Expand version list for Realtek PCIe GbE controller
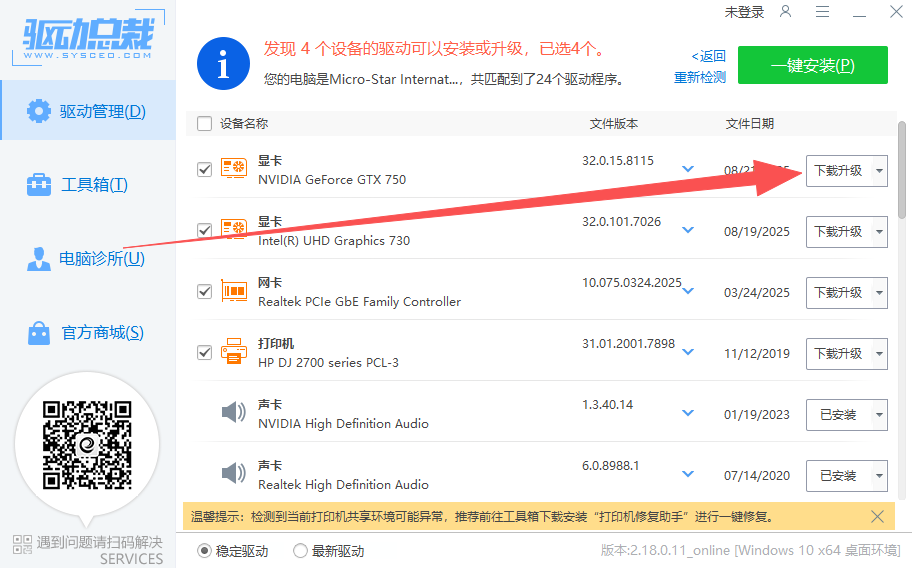The height and width of the screenshot is (568, 912). (x=688, y=291)
